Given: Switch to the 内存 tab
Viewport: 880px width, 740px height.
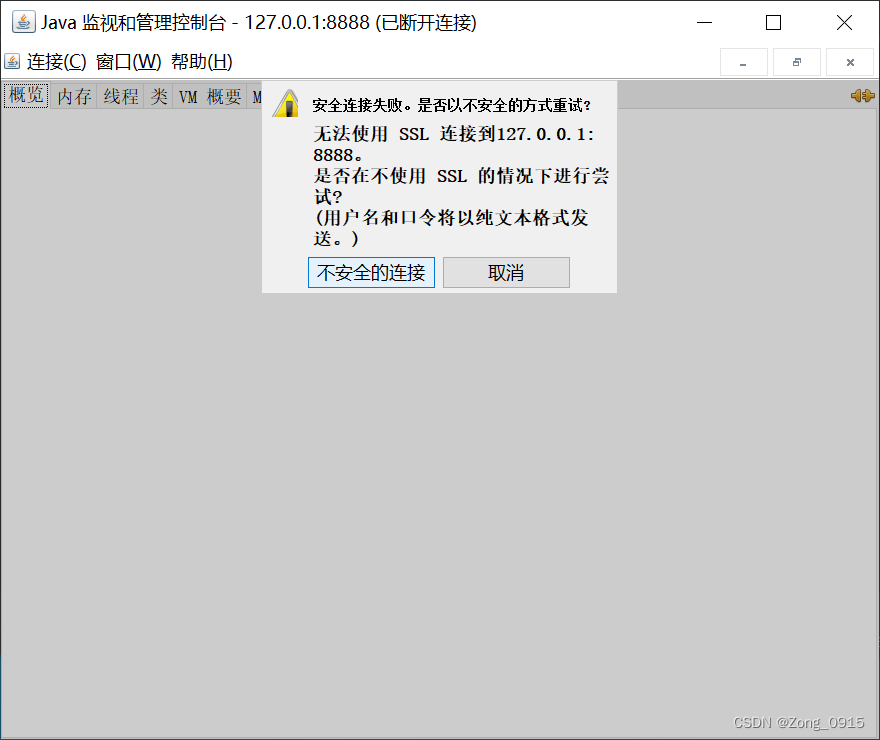Looking at the screenshot, I should [x=75, y=96].
